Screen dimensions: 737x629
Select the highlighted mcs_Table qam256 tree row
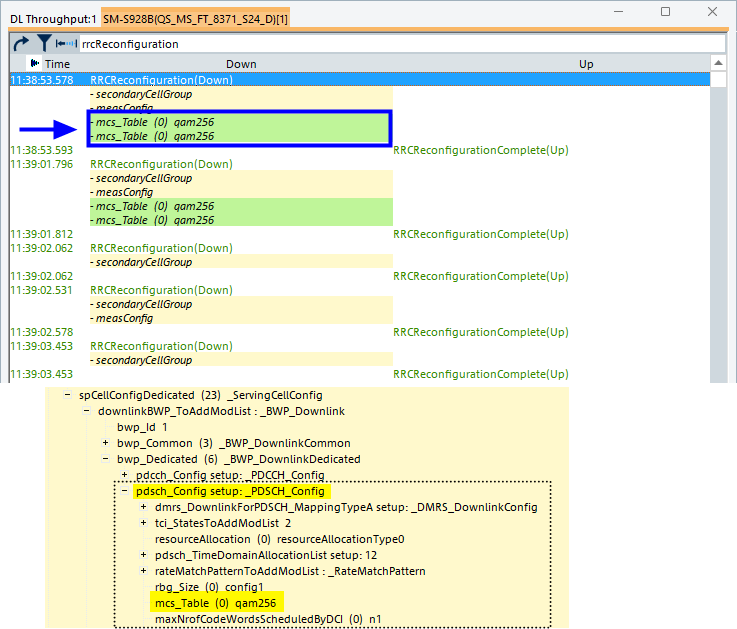[x=216, y=603]
